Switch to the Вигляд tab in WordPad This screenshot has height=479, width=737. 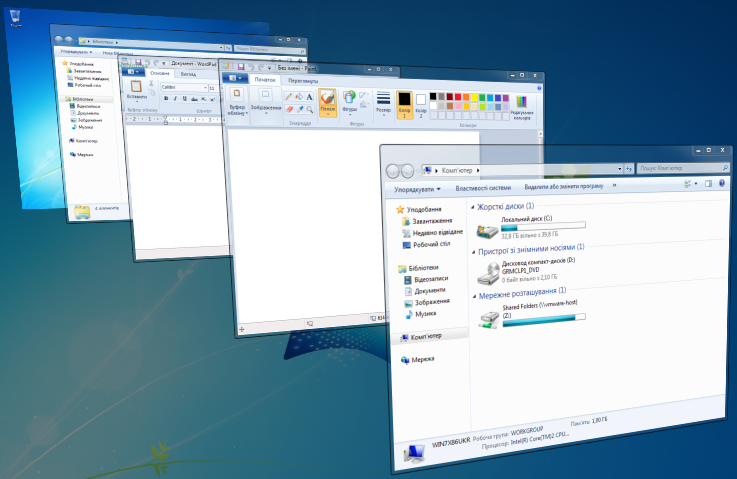tap(188, 74)
